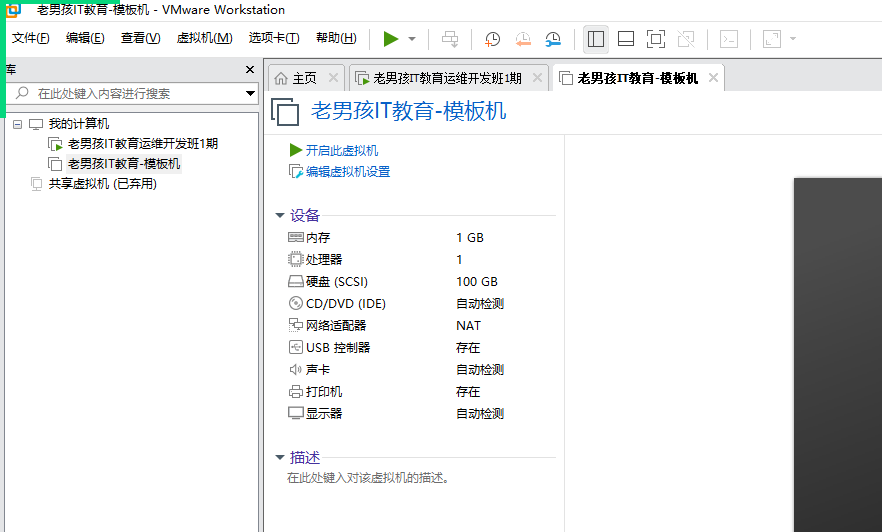
Task: Click 编辑虚拟机设置 link
Action: [x=348, y=172]
